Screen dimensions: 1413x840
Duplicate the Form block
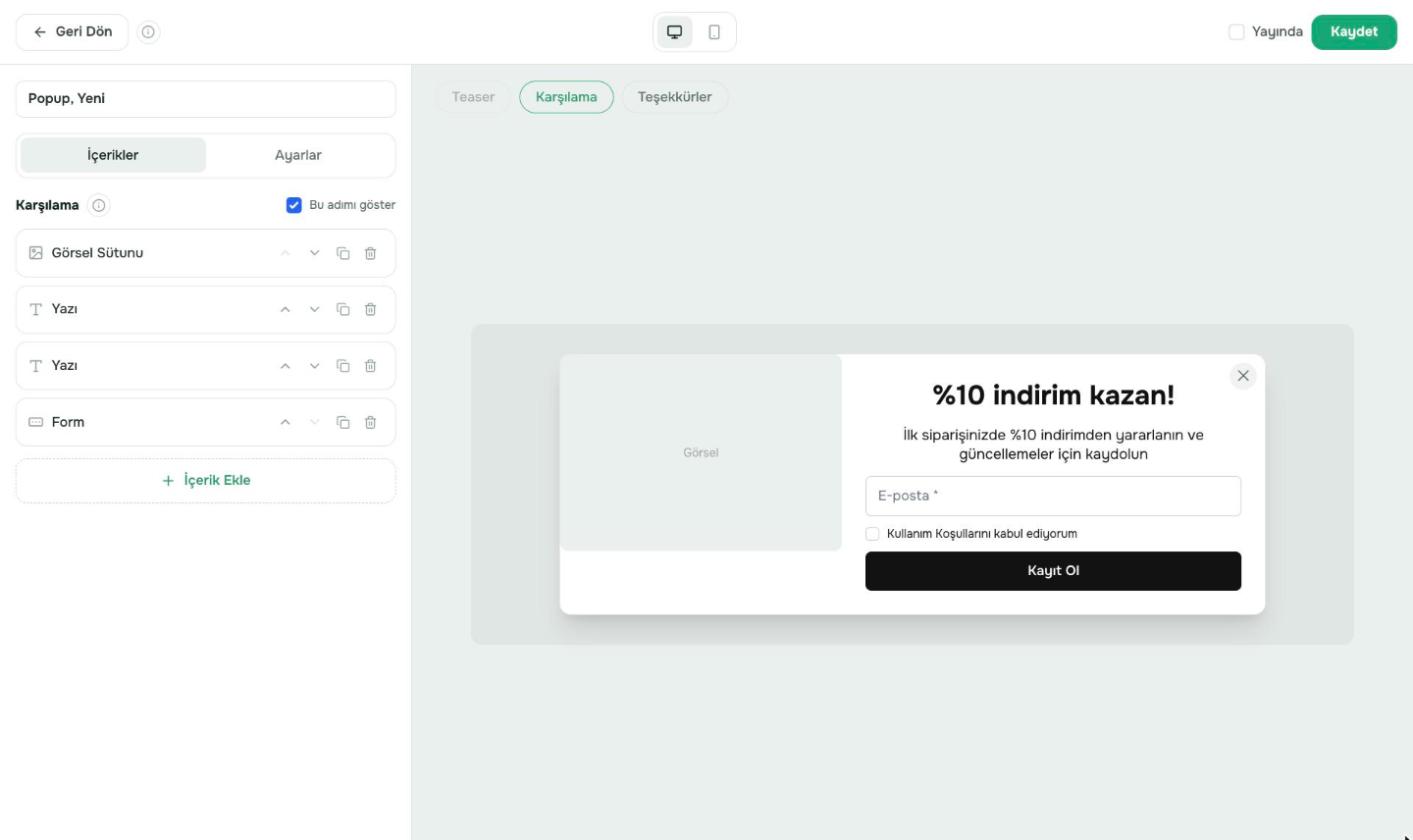tap(343, 422)
